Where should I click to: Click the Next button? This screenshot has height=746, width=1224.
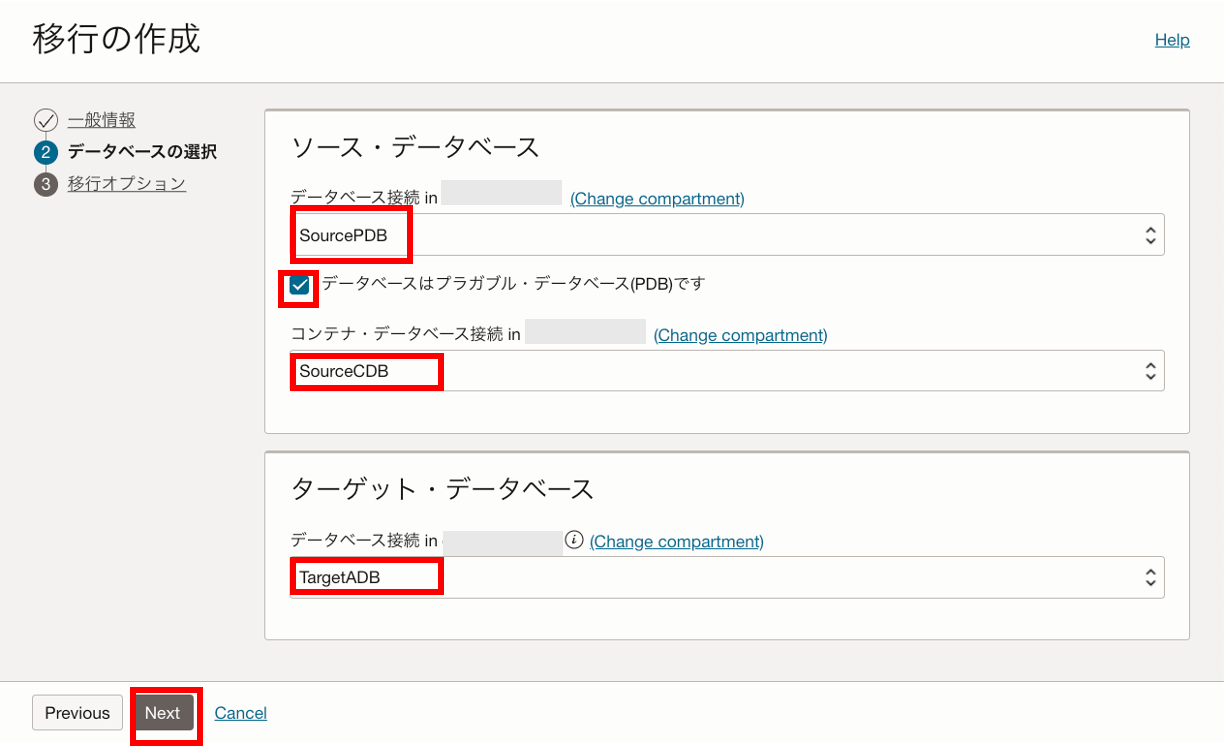coord(165,713)
